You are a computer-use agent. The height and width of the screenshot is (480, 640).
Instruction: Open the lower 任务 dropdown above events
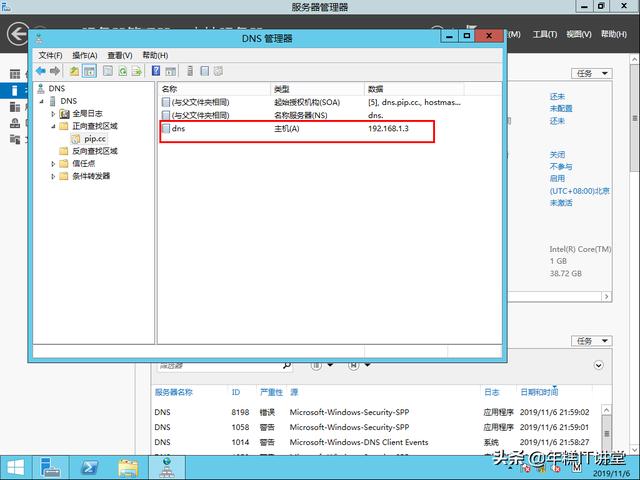(x=591, y=341)
